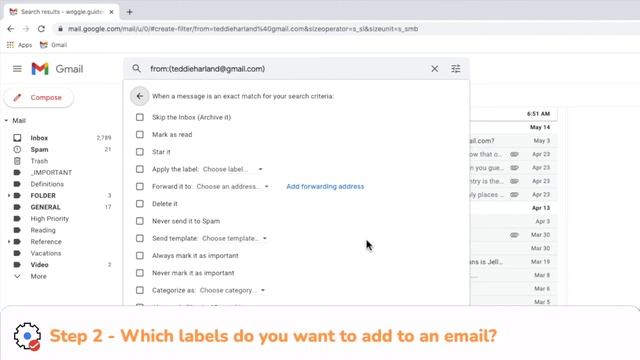This screenshot has width=640, height=360.
Task: Open the search options filter icon
Action: (x=456, y=69)
